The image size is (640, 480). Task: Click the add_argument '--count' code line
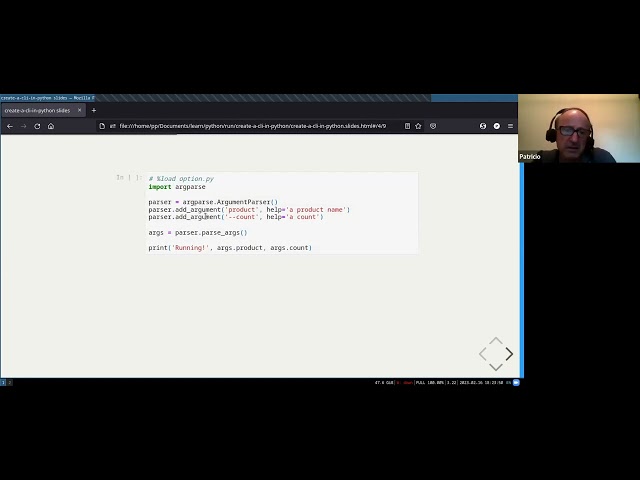(236, 217)
